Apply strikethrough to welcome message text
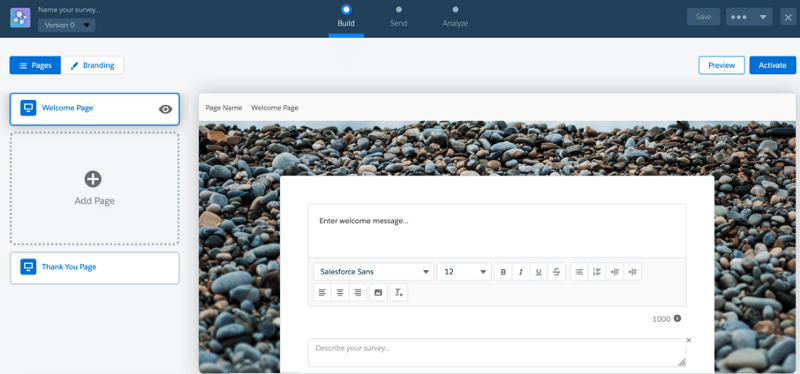This screenshot has height=374, width=800. point(556,272)
